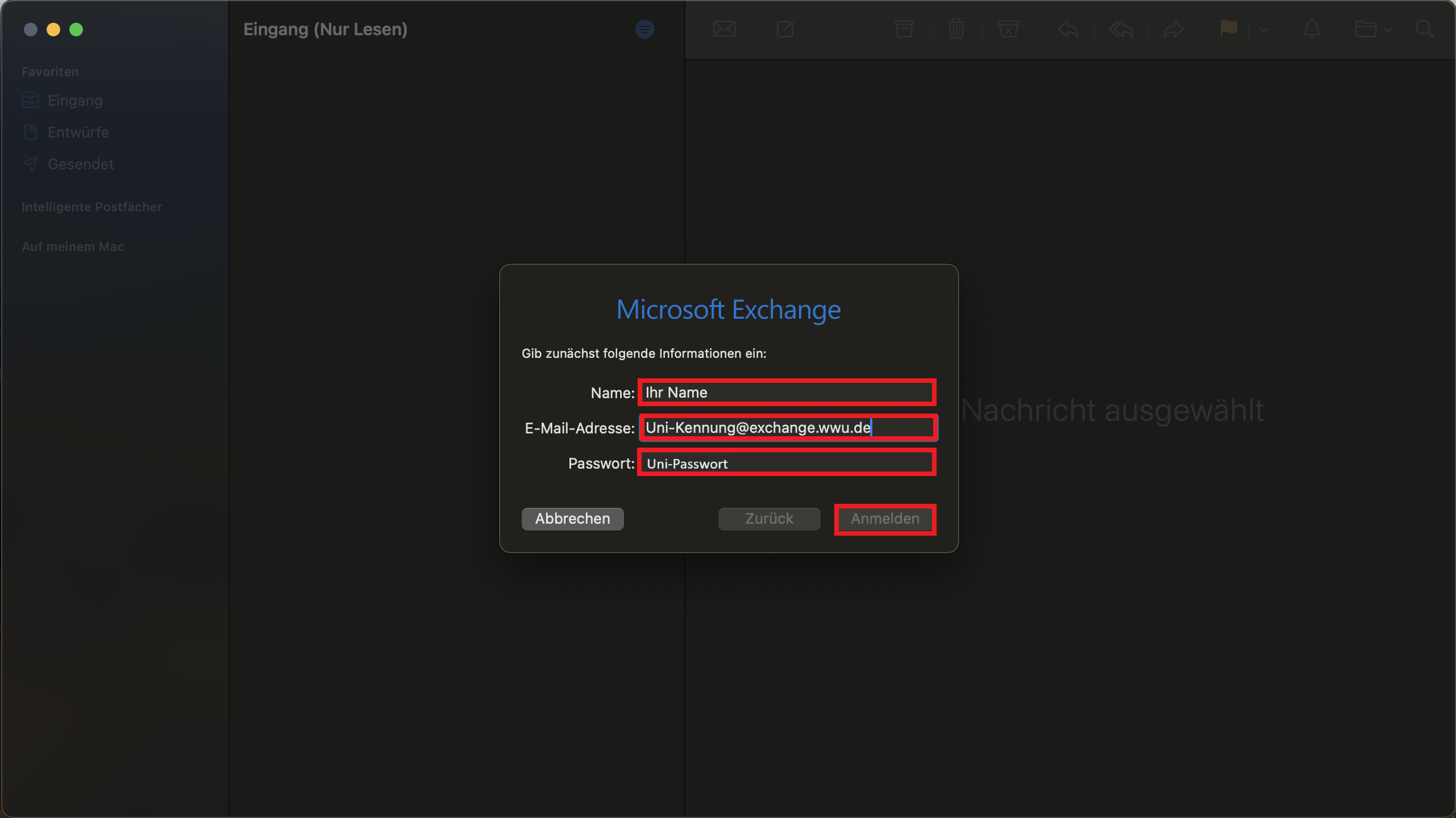This screenshot has width=1456, height=818.
Task: Click the trash delete icon
Action: tap(956, 29)
